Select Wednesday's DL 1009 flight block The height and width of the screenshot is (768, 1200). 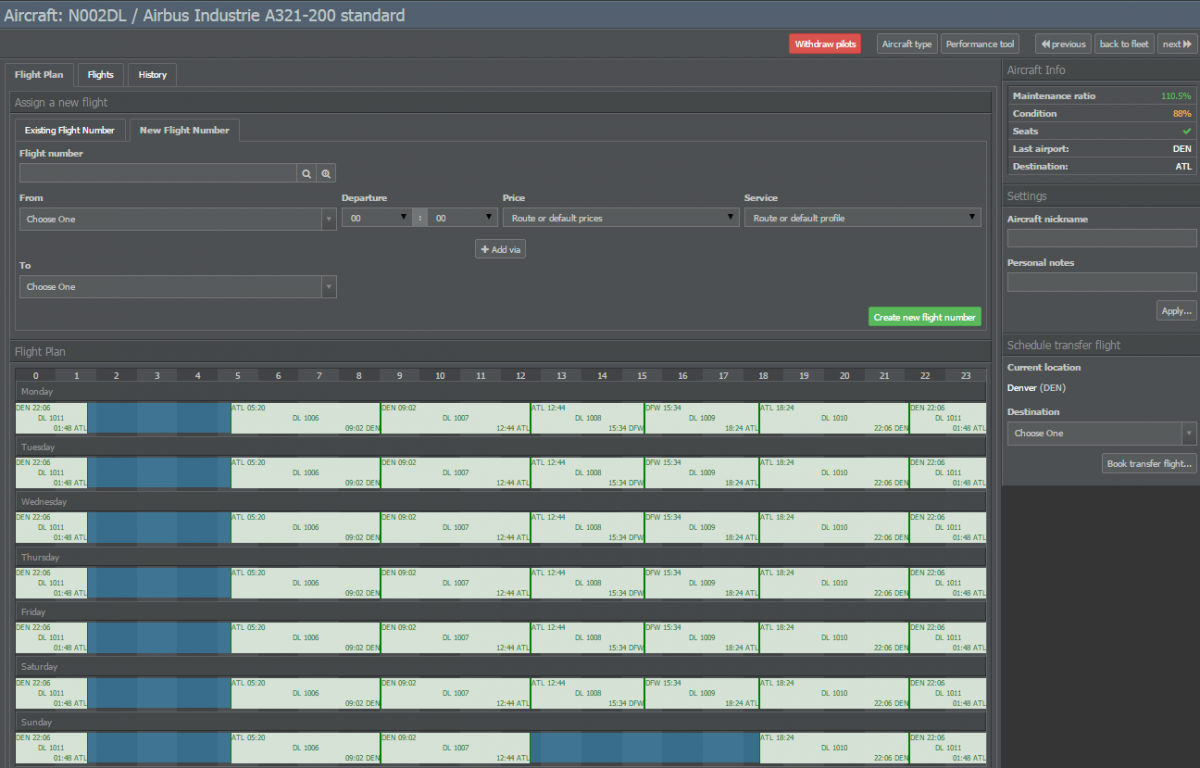click(x=702, y=528)
